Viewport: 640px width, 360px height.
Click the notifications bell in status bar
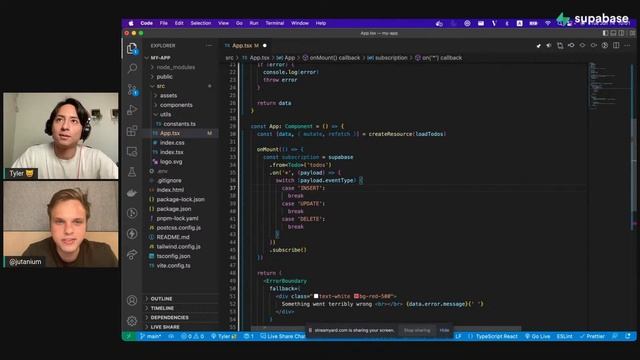coord(628,336)
